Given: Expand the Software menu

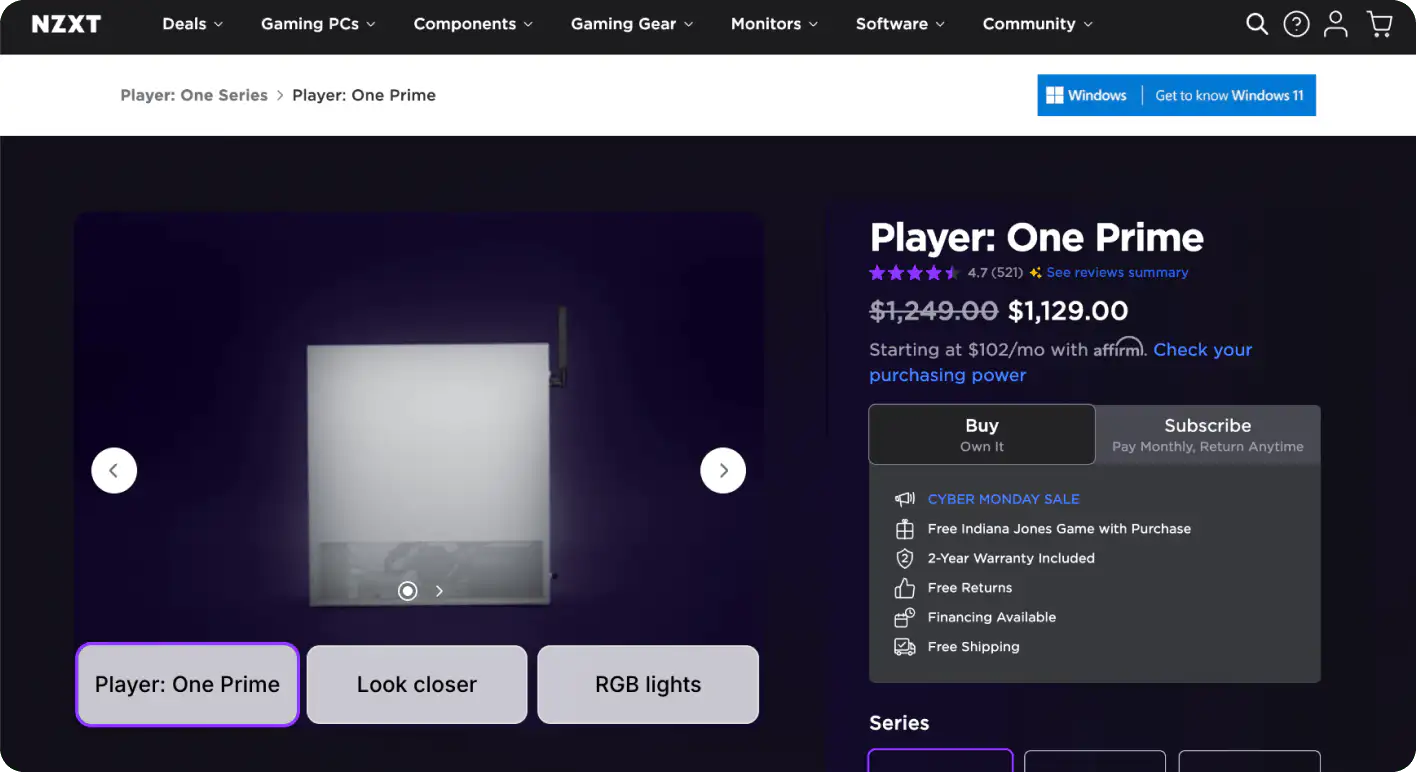Looking at the screenshot, I should click(x=900, y=24).
